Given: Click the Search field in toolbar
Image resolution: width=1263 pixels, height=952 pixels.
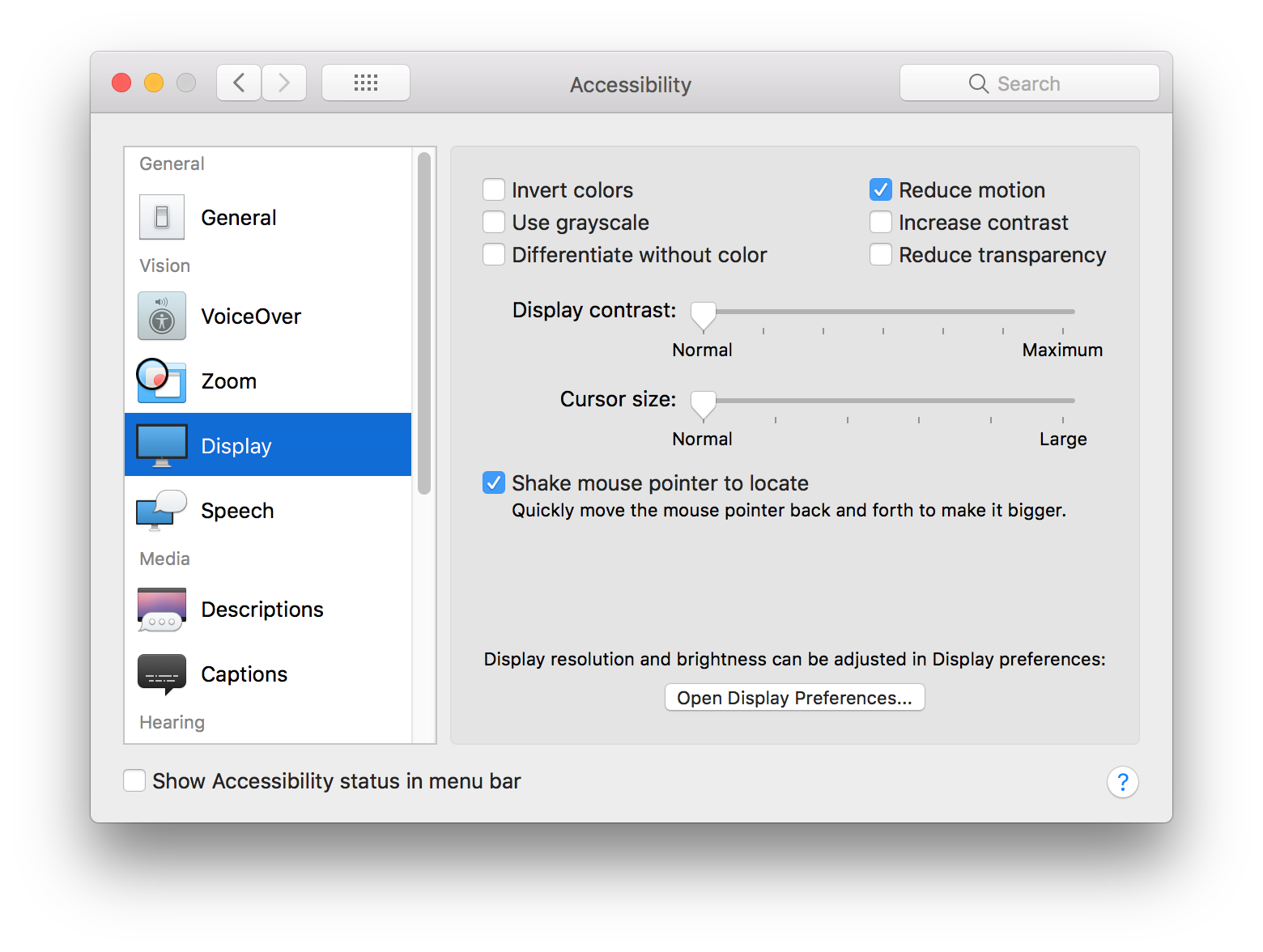Looking at the screenshot, I should point(1029,83).
